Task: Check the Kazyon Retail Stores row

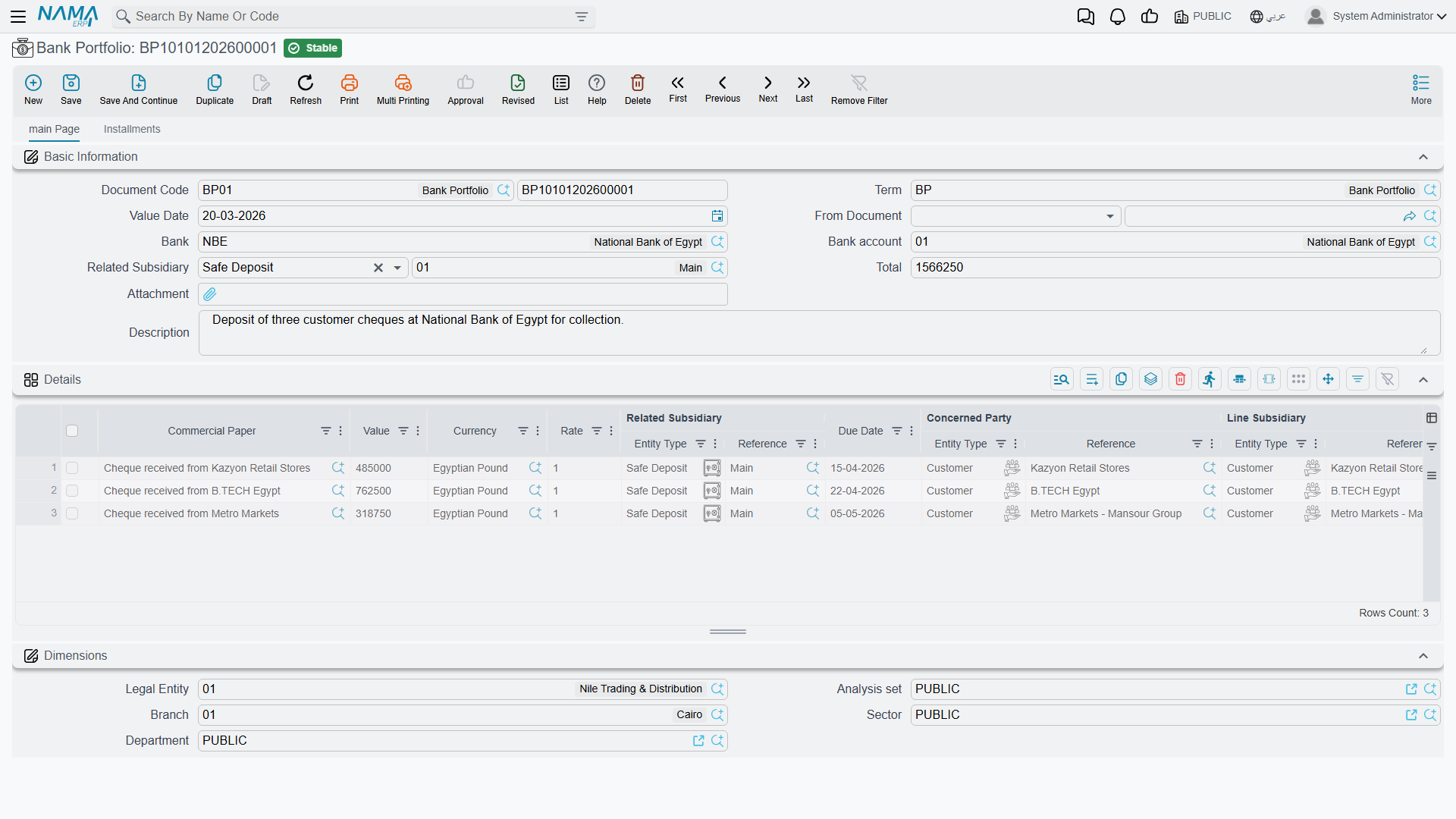Action: click(x=72, y=468)
